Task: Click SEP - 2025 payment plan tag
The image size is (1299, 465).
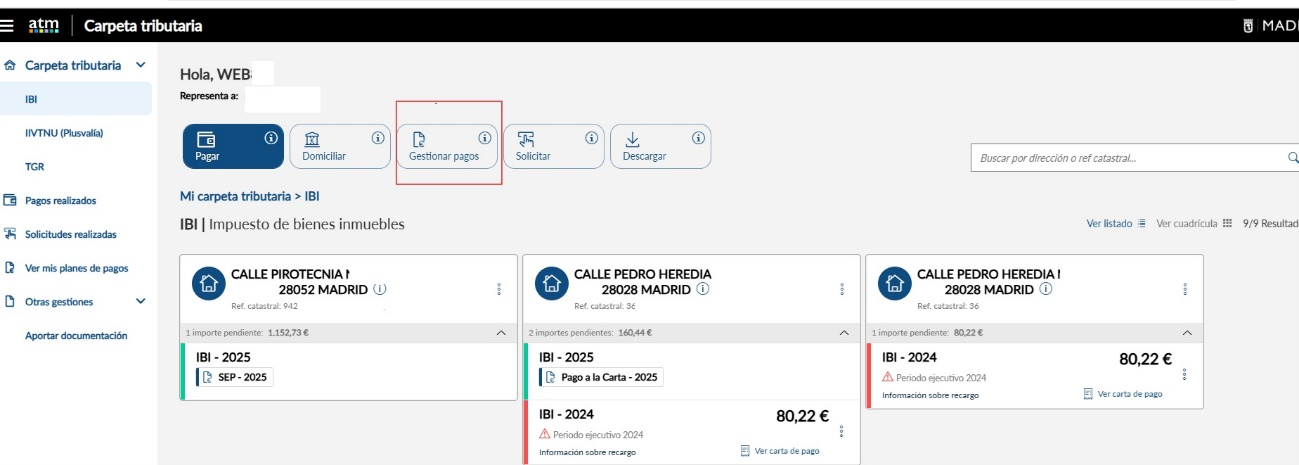Action: point(236,377)
